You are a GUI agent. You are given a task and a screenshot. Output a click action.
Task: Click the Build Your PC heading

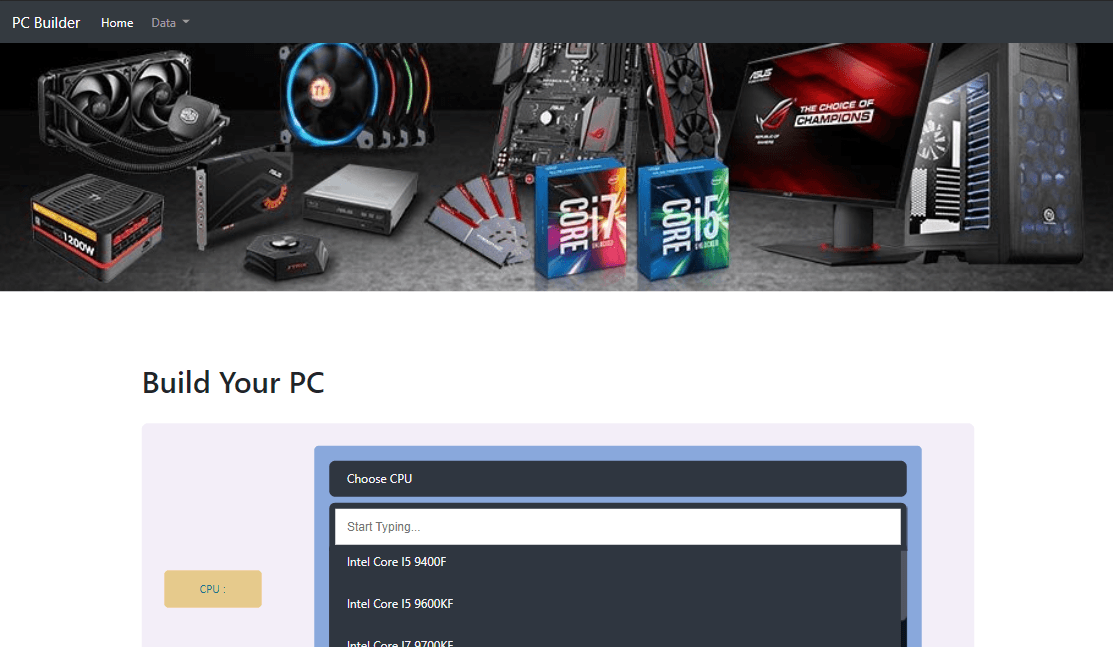(233, 383)
